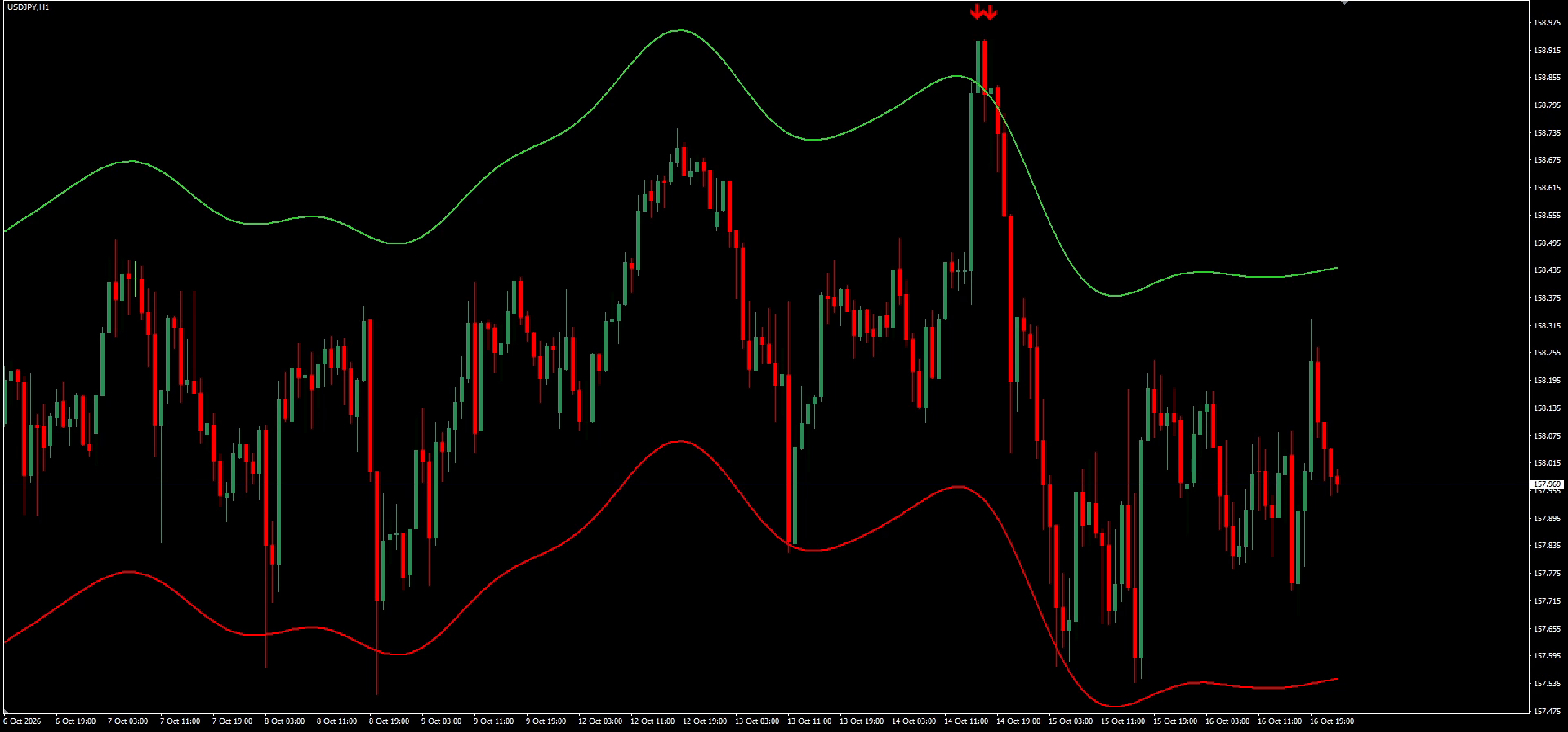Click the 158.495 price scale label
The height and width of the screenshot is (732, 1568).
[x=1547, y=243]
